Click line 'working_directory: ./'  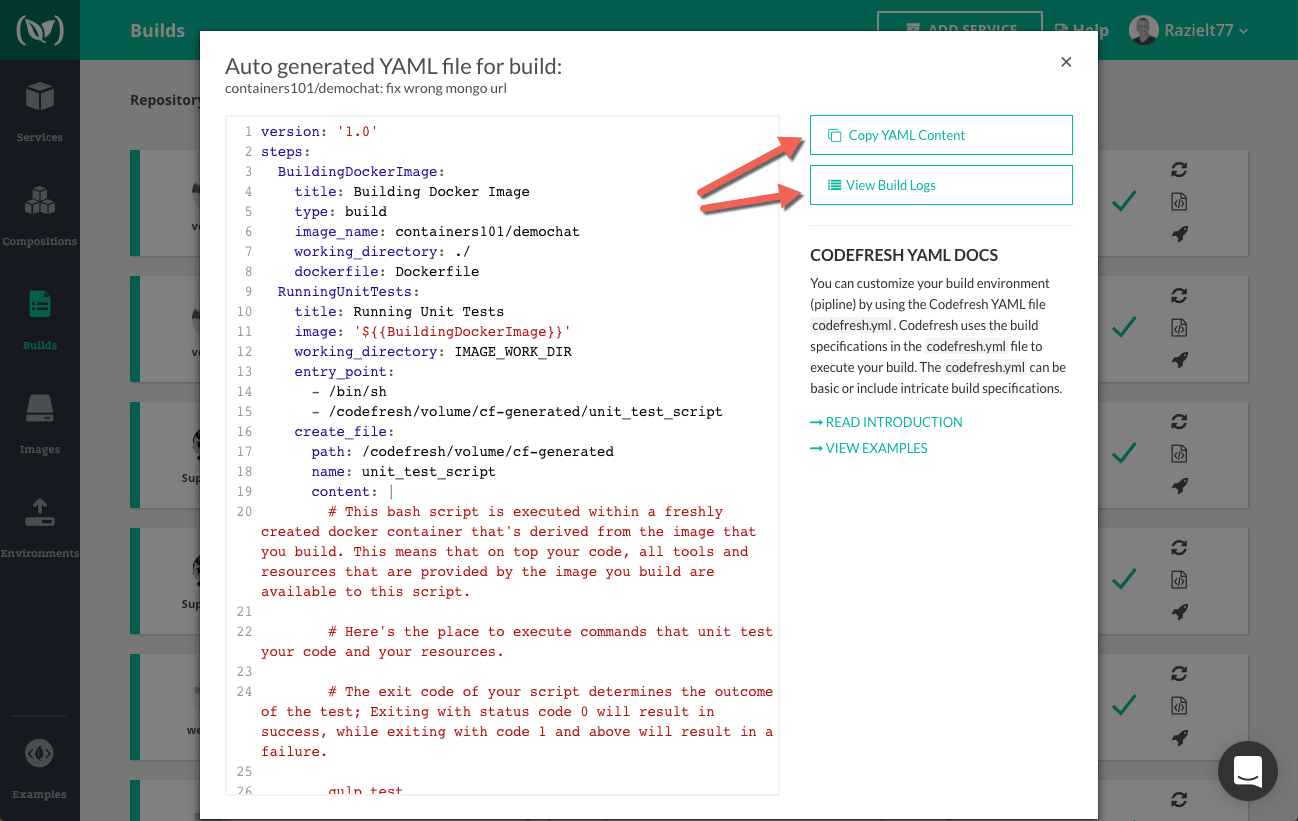(x=382, y=251)
